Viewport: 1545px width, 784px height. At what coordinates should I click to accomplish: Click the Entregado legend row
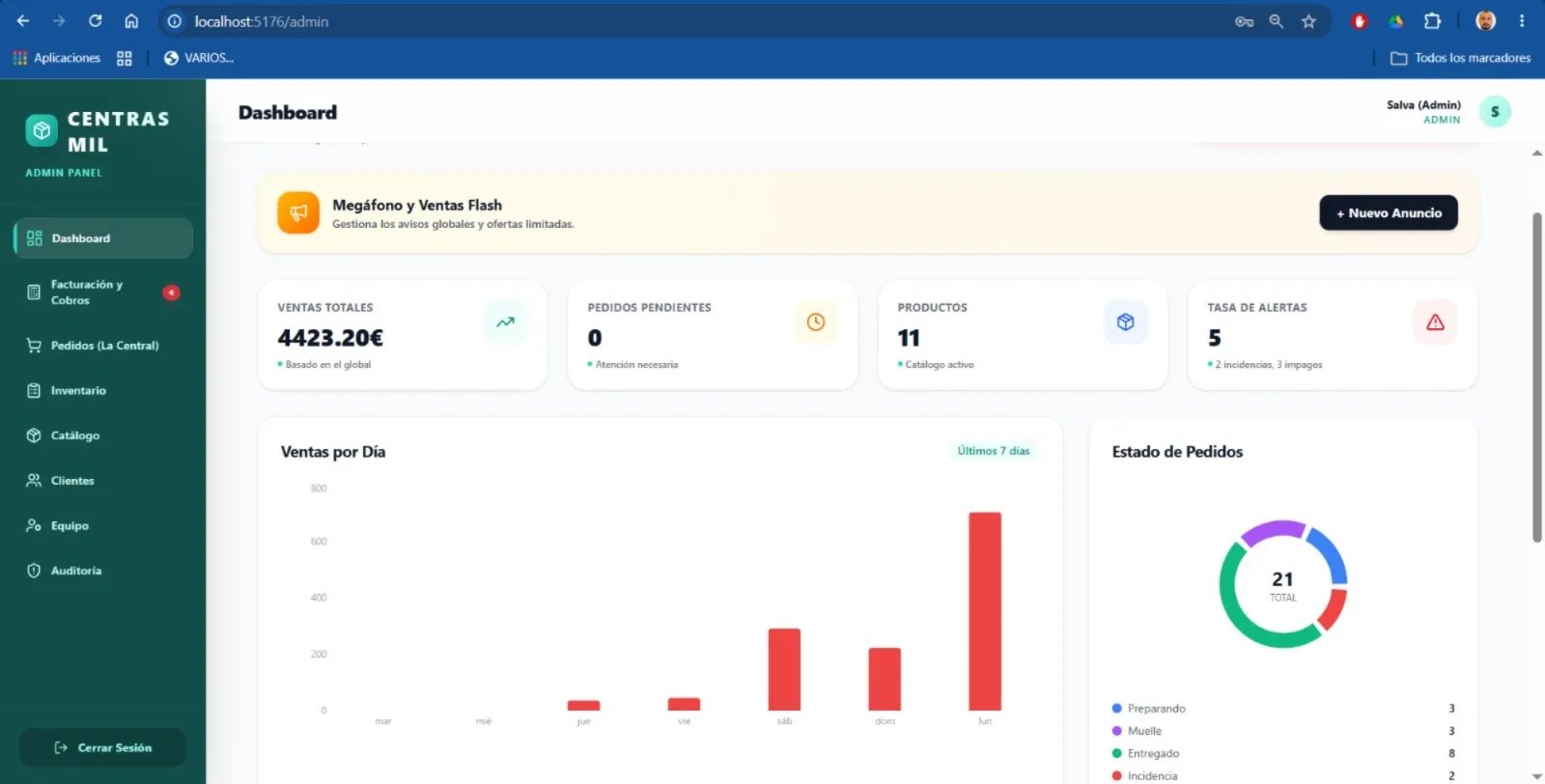[x=1283, y=753]
